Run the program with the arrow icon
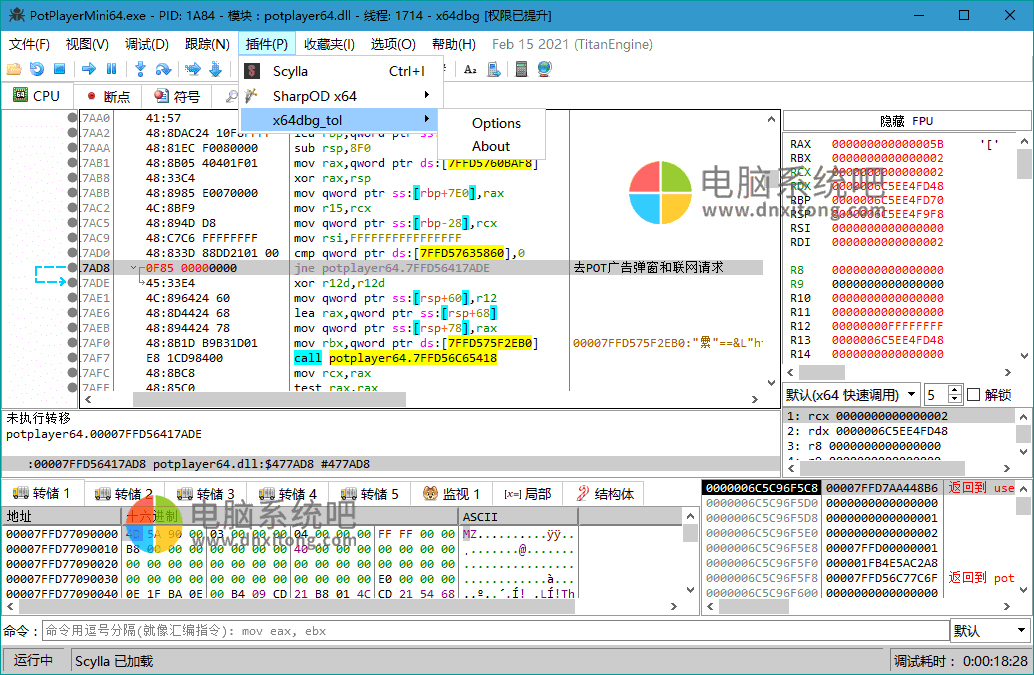This screenshot has width=1034, height=675. click(x=88, y=69)
